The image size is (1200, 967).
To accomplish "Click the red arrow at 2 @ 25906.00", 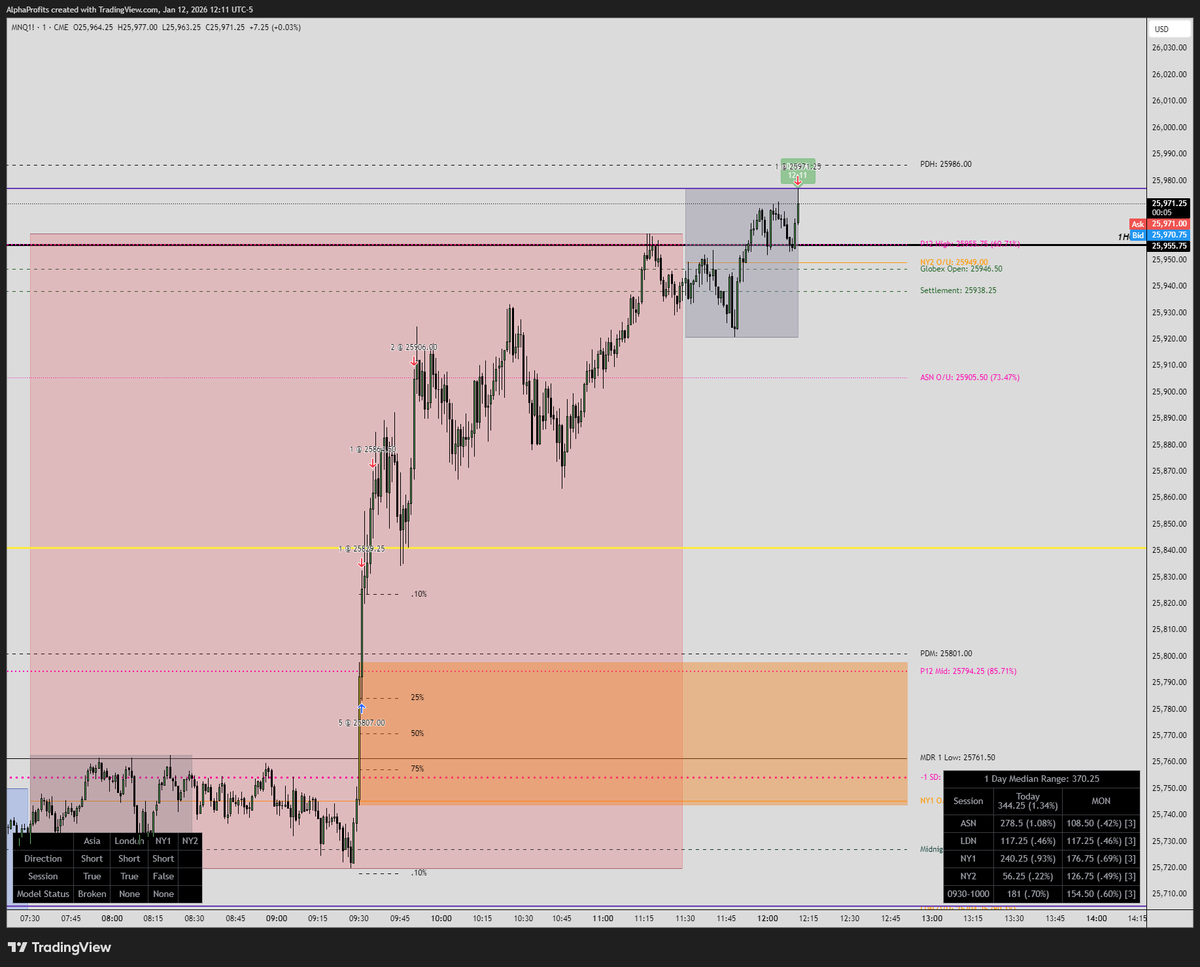I will click(414, 363).
